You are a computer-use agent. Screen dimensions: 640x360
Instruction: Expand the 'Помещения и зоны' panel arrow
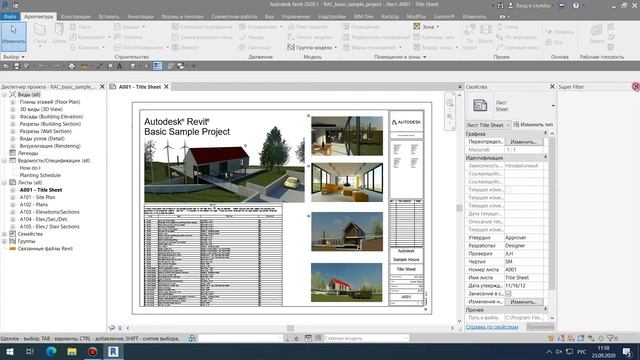[x=424, y=57]
